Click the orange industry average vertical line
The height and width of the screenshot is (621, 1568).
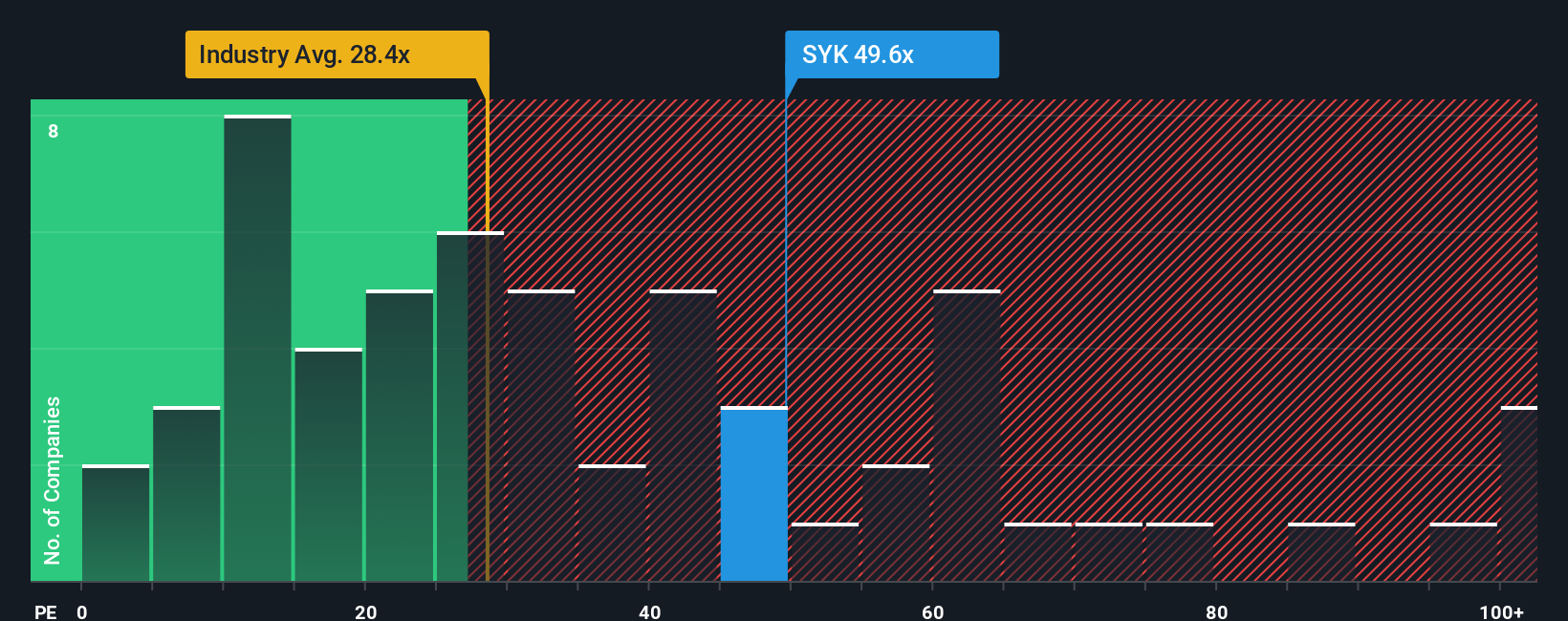pyautogui.click(x=488, y=340)
